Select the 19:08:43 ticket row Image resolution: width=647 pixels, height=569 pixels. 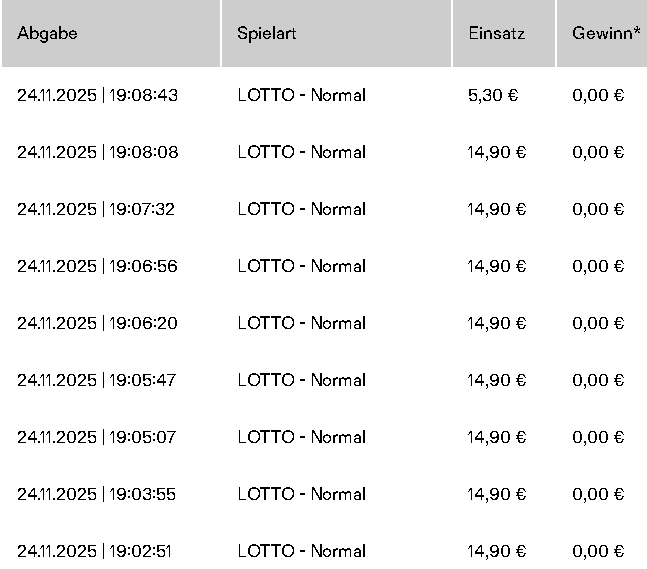(x=97, y=96)
